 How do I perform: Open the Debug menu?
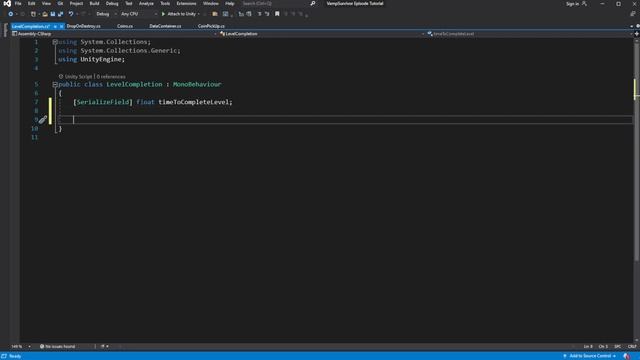(112, 4)
